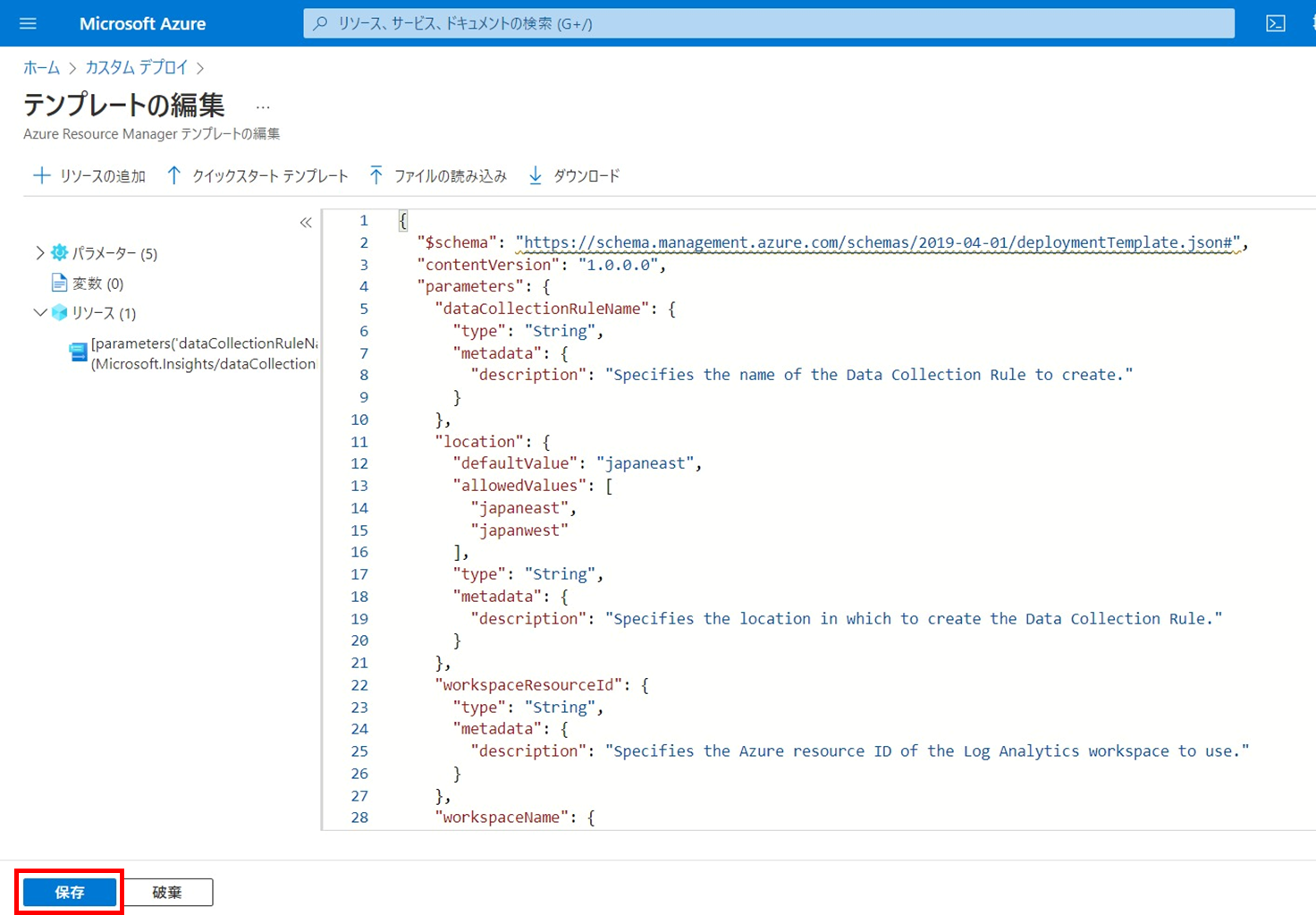
Task: Click the up-arrow icon for クイックスタート テンプレート
Action: (173, 175)
